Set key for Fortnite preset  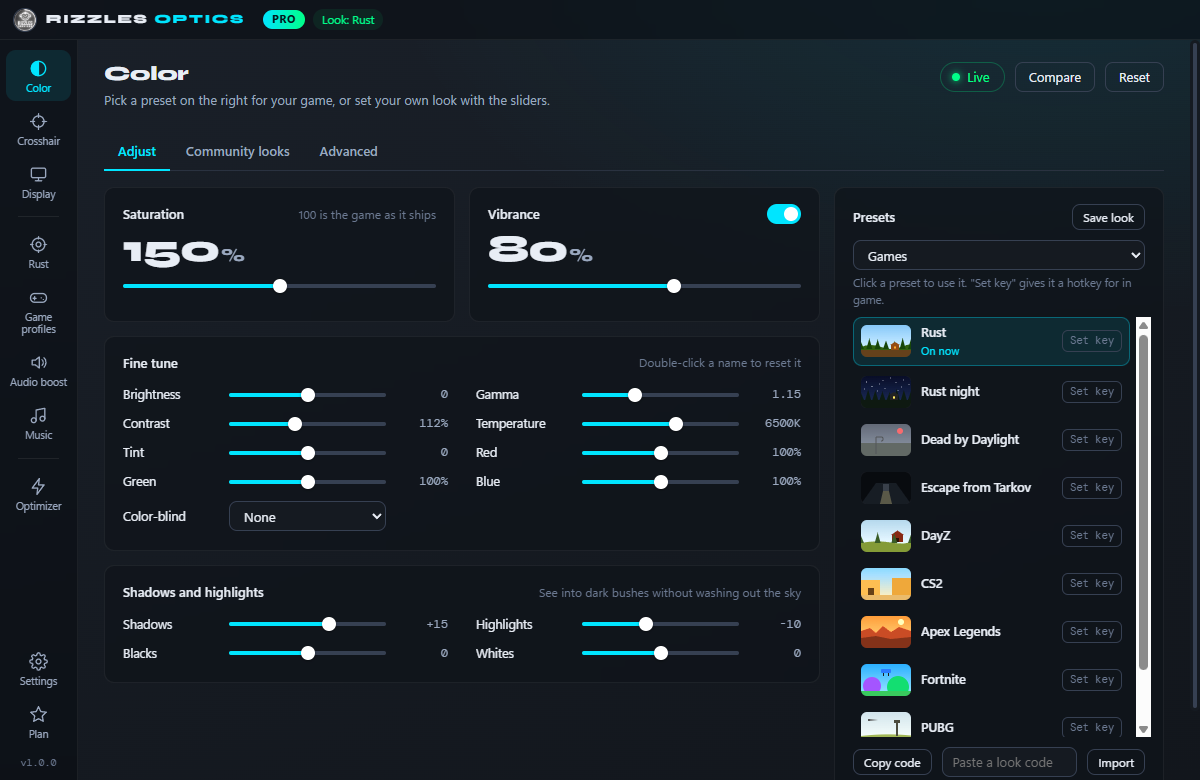(x=1091, y=680)
